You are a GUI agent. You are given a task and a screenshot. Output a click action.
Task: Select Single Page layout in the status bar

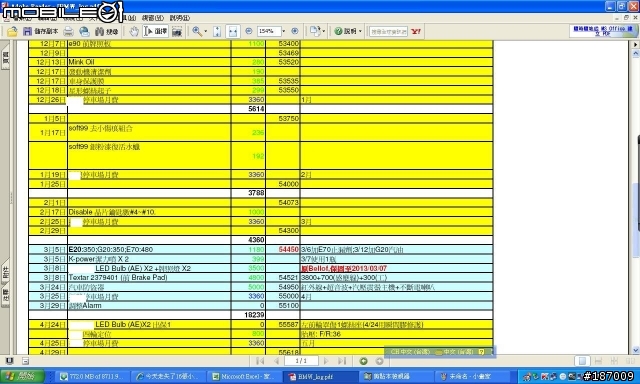[582, 361]
